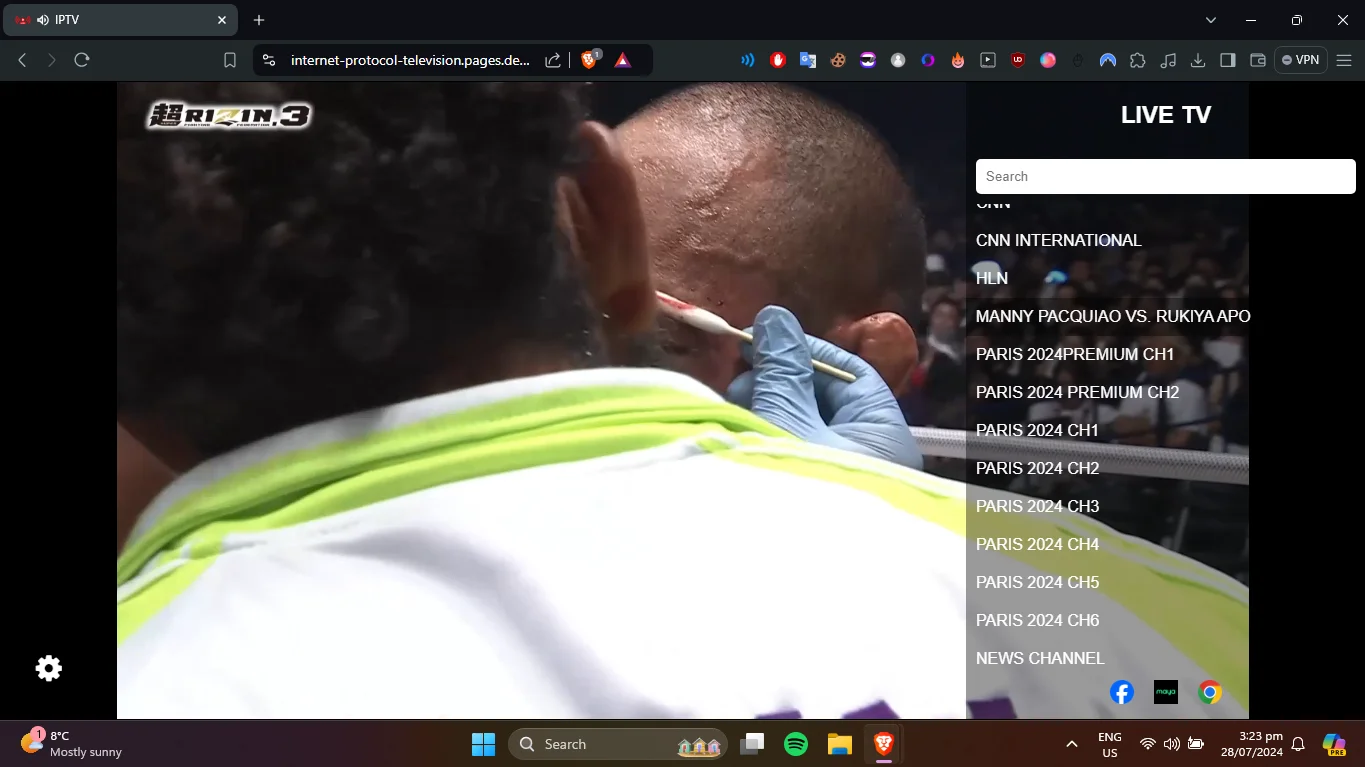Select PARIS 2024PREMIUM CH1 channel
Image resolution: width=1365 pixels, height=767 pixels.
[1075, 354]
